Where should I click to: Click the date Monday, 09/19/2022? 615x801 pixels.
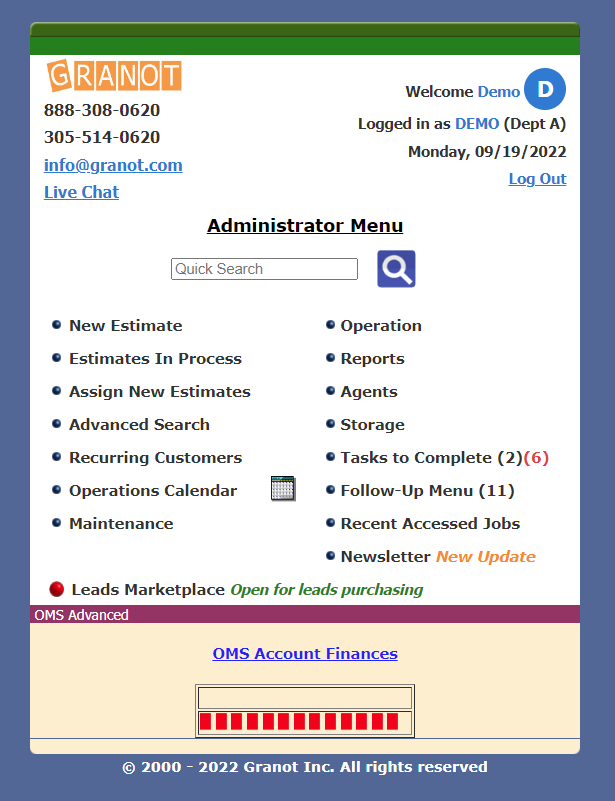[487, 152]
